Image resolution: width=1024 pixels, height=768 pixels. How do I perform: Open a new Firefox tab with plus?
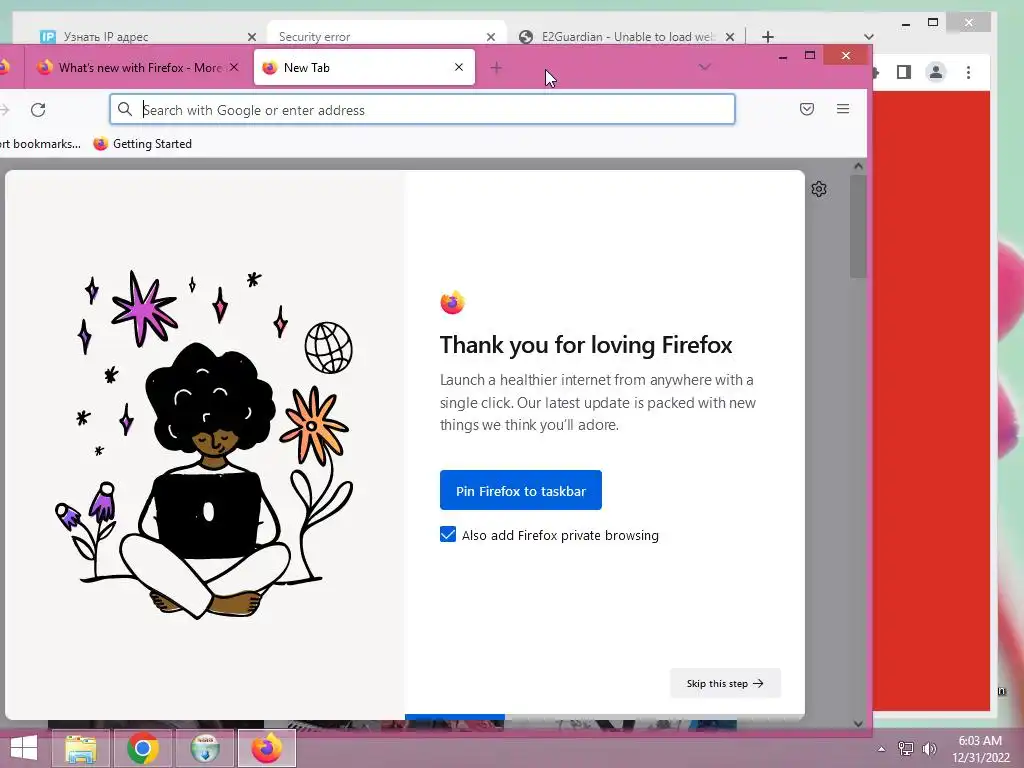(x=496, y=67)
